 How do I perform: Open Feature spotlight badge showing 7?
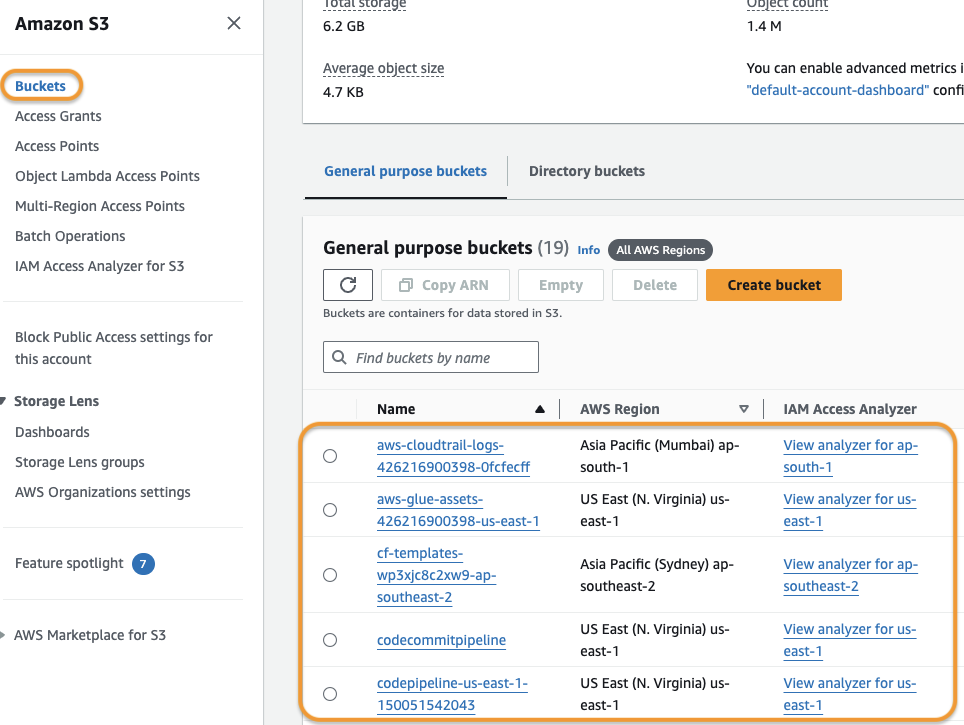(143, 564)
